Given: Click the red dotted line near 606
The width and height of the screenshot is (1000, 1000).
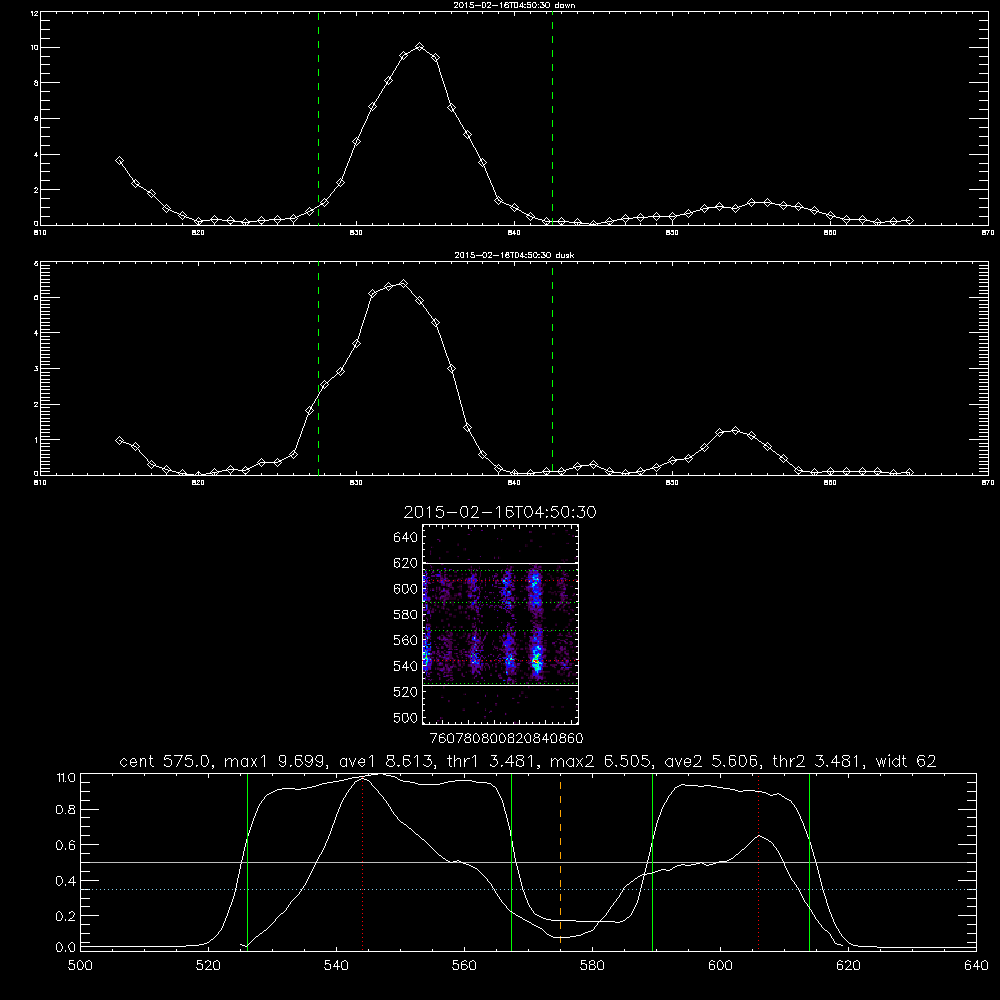Looking at the screenshot, I should coord(758,862).
